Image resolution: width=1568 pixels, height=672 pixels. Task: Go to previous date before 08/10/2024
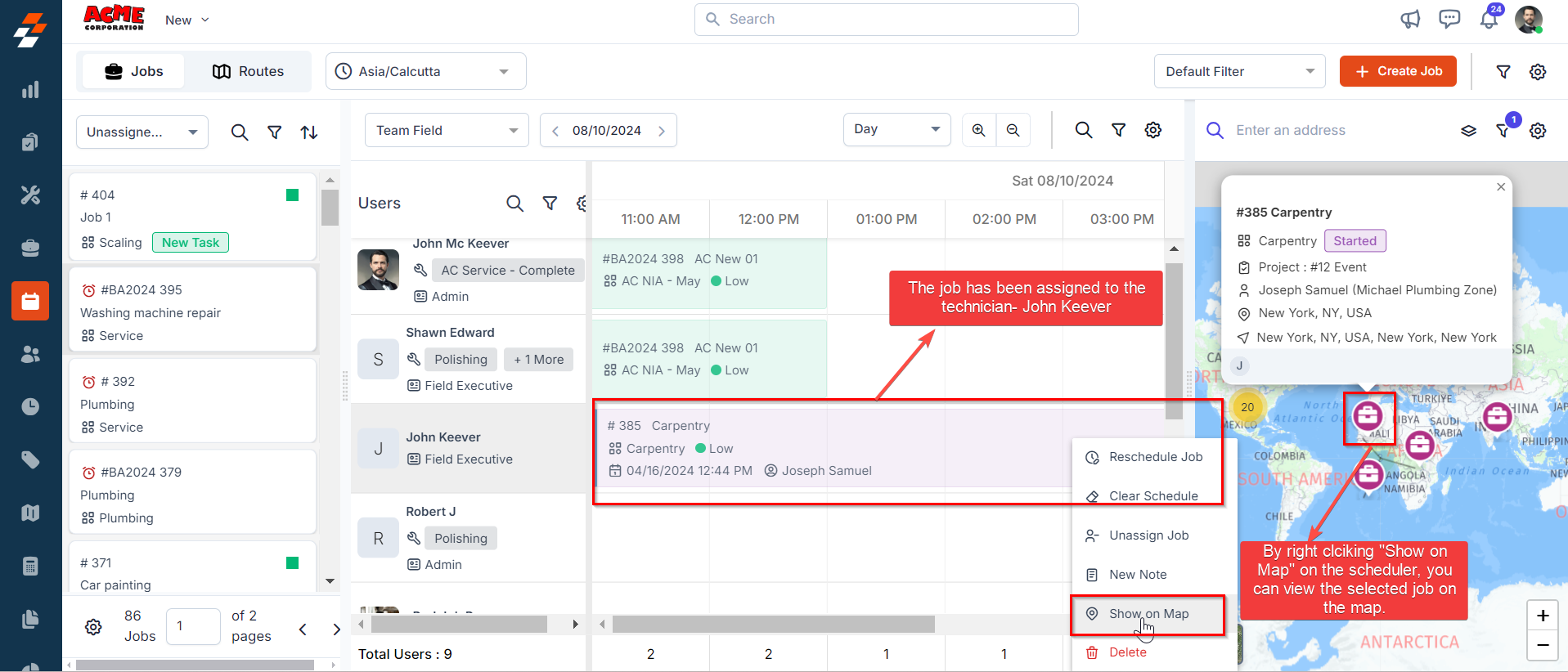click(x=555, y=131)
